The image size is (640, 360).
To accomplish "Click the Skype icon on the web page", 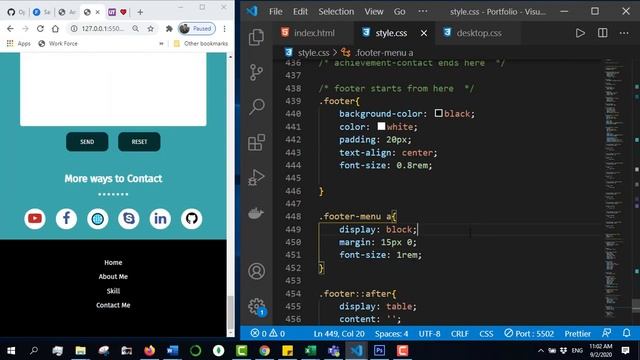I will pos(129,219).
